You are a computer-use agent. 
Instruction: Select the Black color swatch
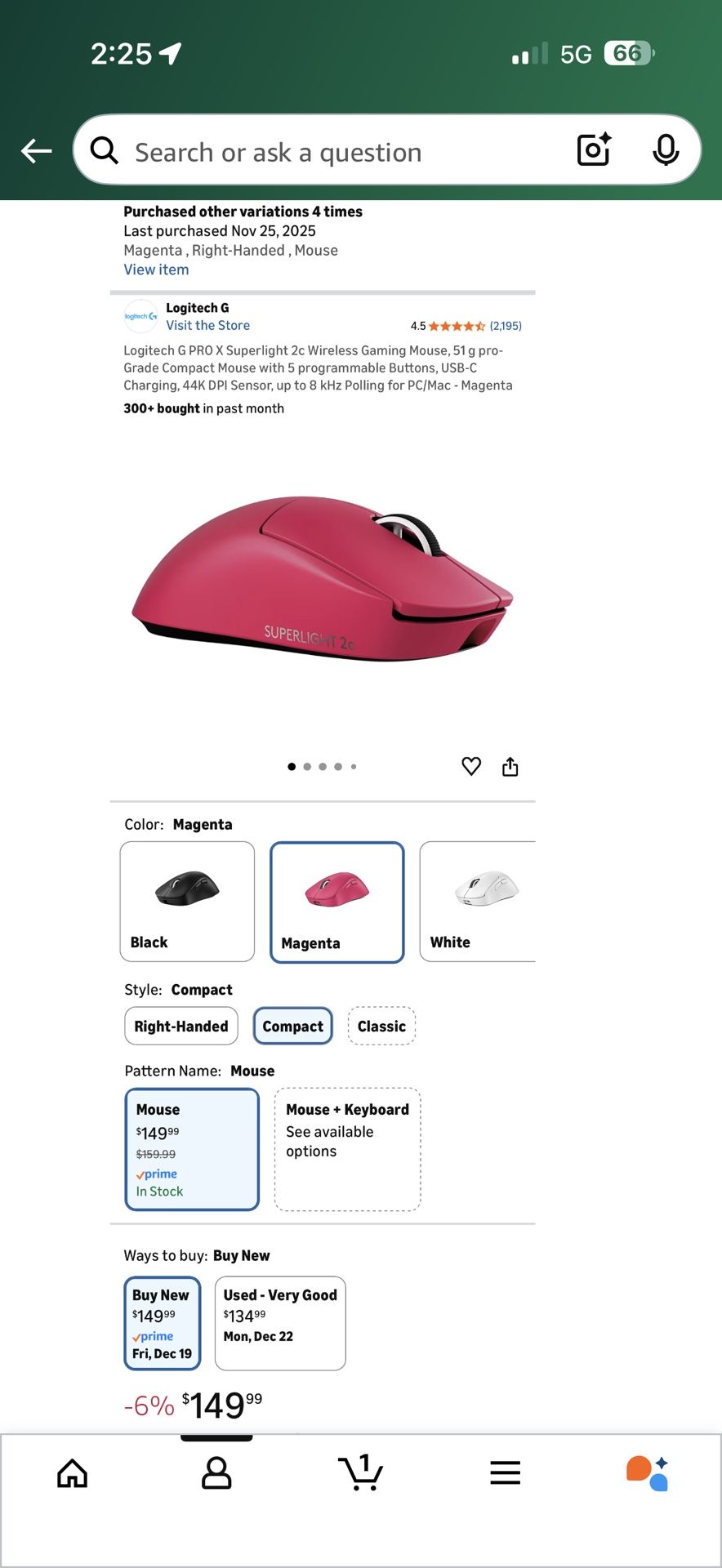pyautogui.click(x=187, y=902)
